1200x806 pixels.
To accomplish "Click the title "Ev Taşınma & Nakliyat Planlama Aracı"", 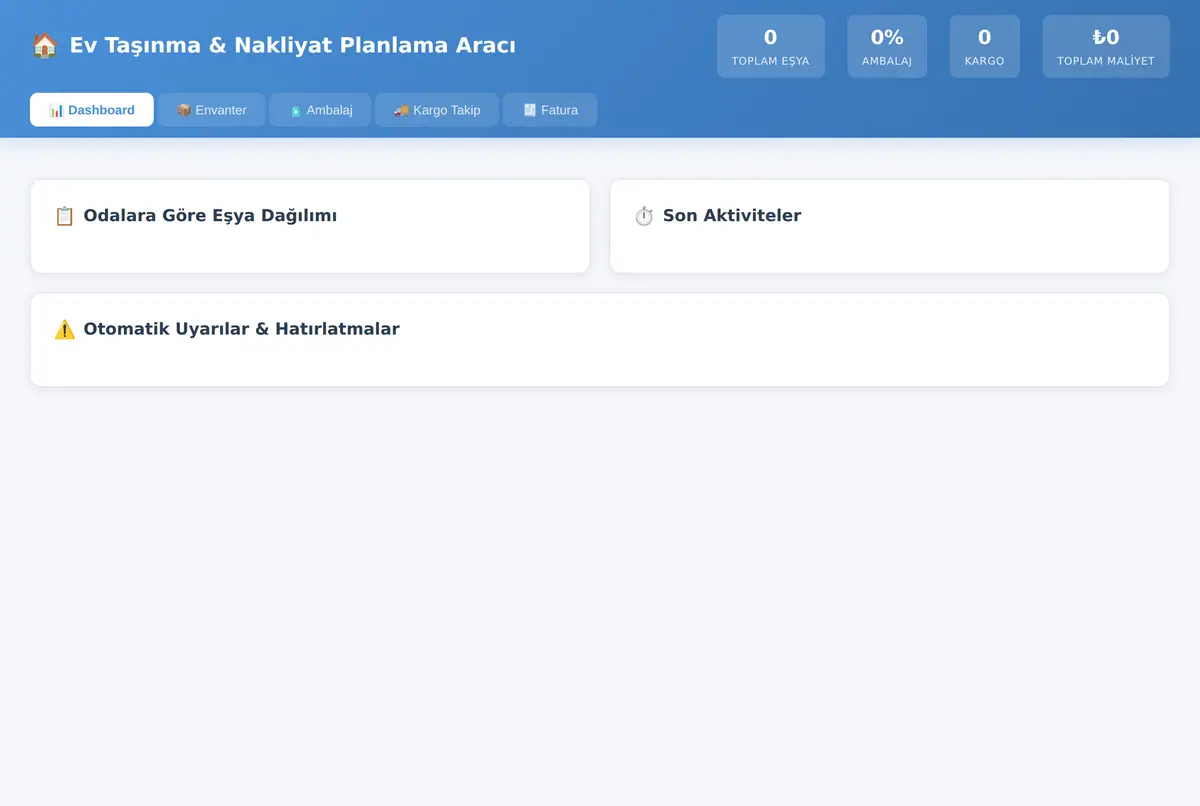I will tap(293, 45).
